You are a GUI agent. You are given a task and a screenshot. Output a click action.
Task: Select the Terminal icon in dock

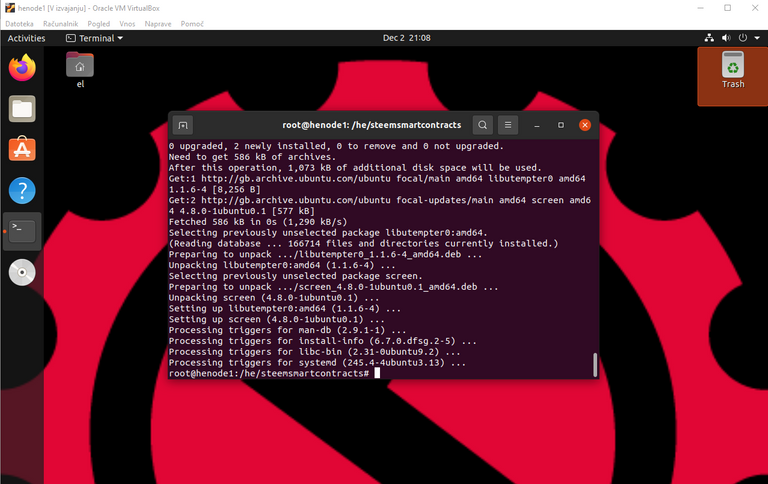point(22,231)
